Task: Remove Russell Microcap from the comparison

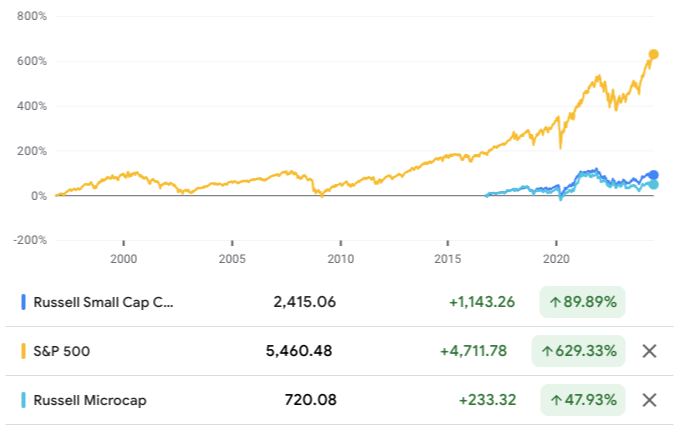Action: tap(649, 400)
